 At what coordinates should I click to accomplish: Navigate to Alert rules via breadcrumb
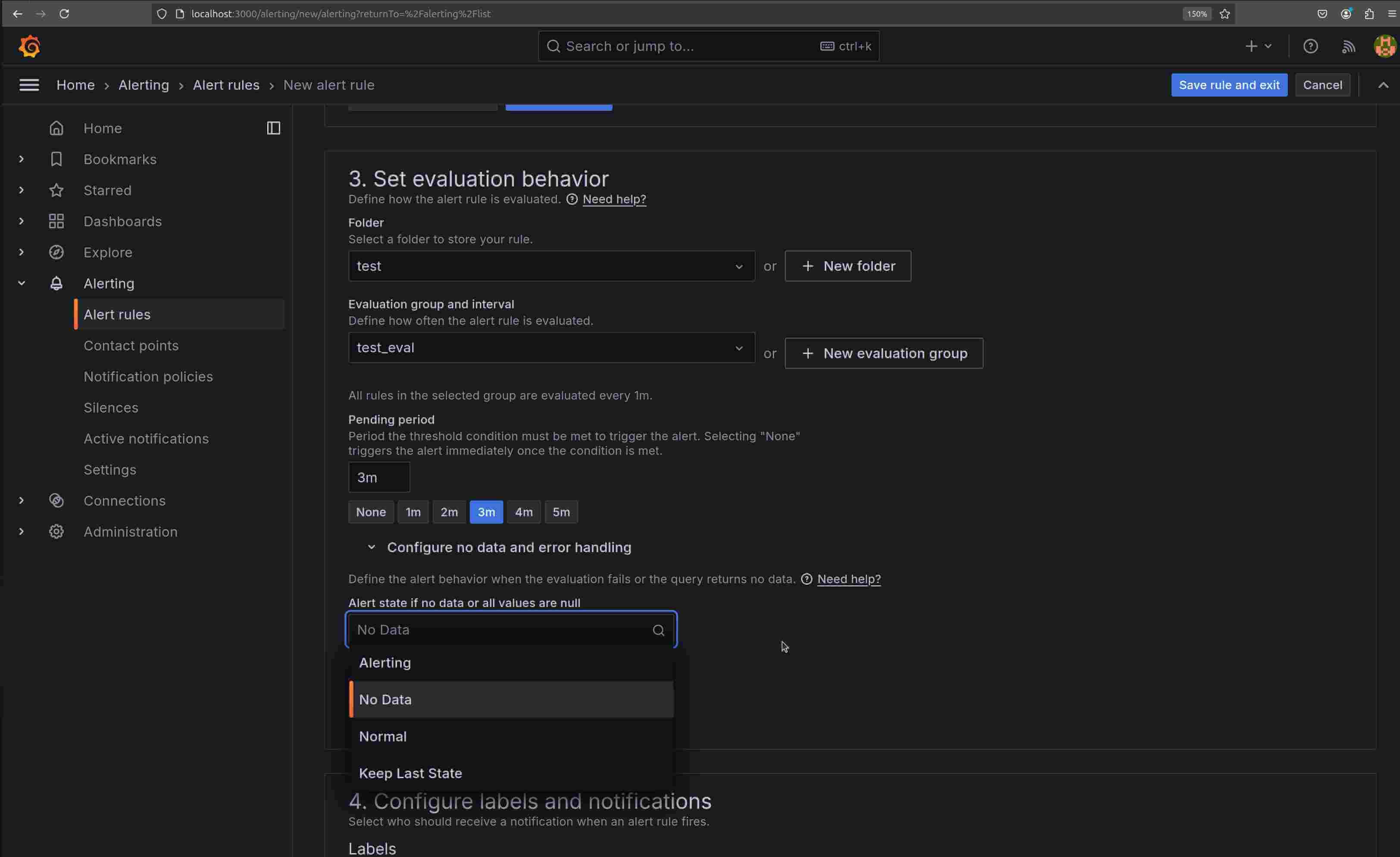pyautogui.click(x=225, y=84)
